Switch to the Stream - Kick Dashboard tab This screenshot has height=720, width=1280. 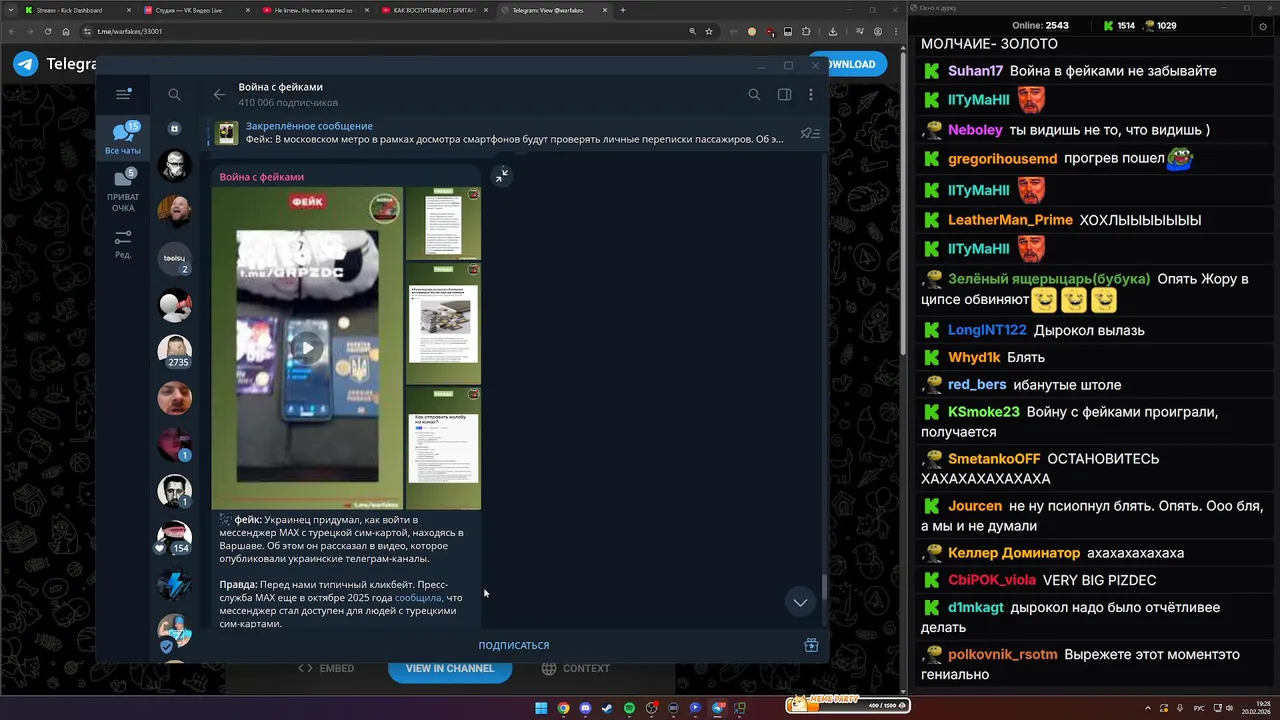[78, 10]
